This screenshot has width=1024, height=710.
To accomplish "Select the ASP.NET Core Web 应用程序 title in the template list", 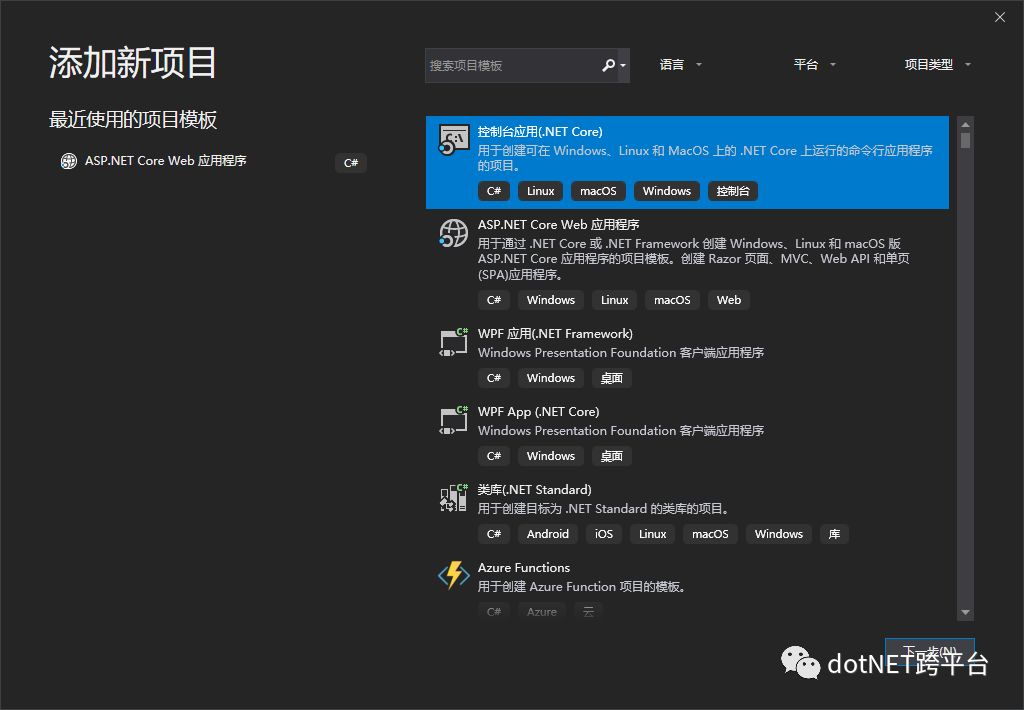I will click(x=558, y=225).
